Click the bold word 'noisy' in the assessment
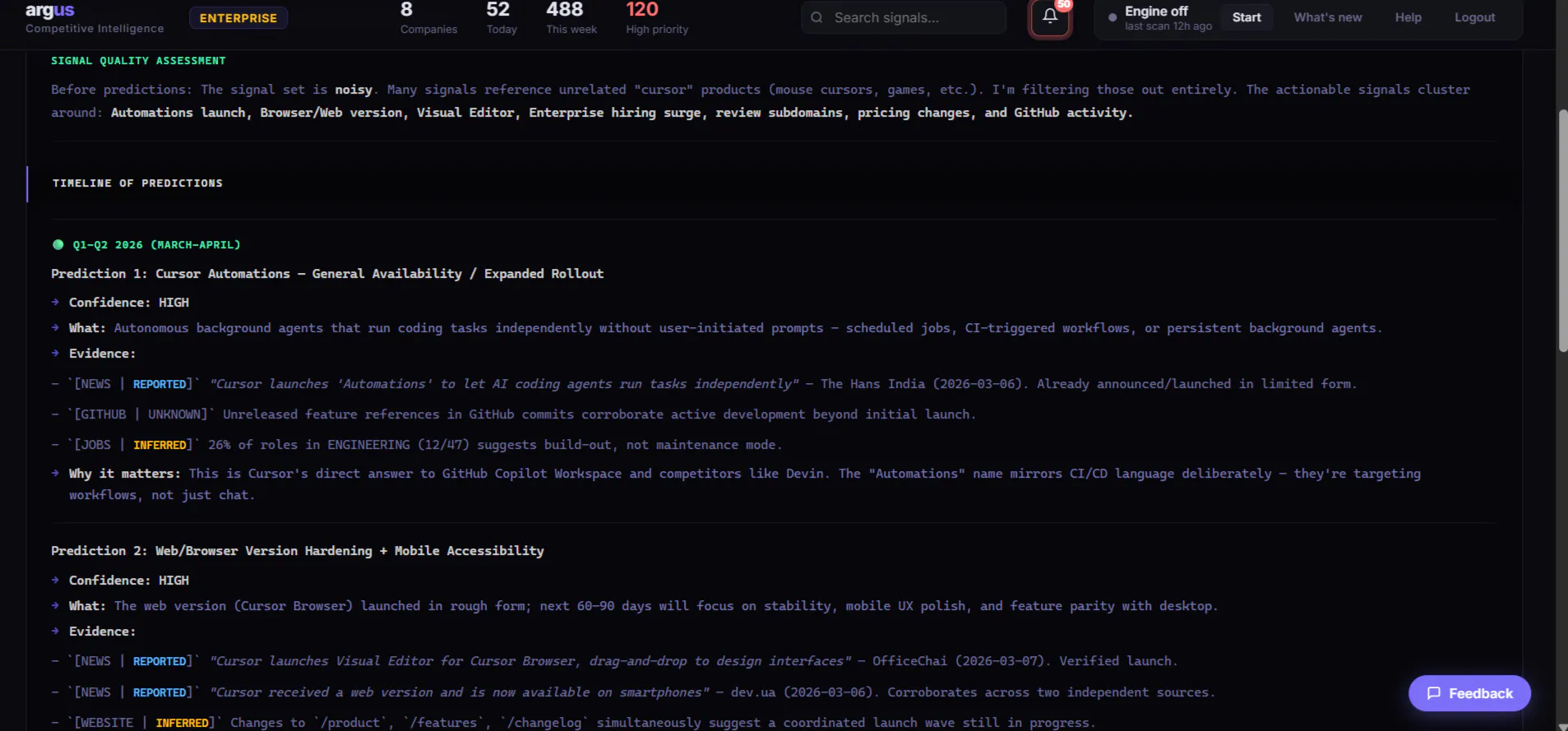1568x731 pixels. [x=354, y=90]
